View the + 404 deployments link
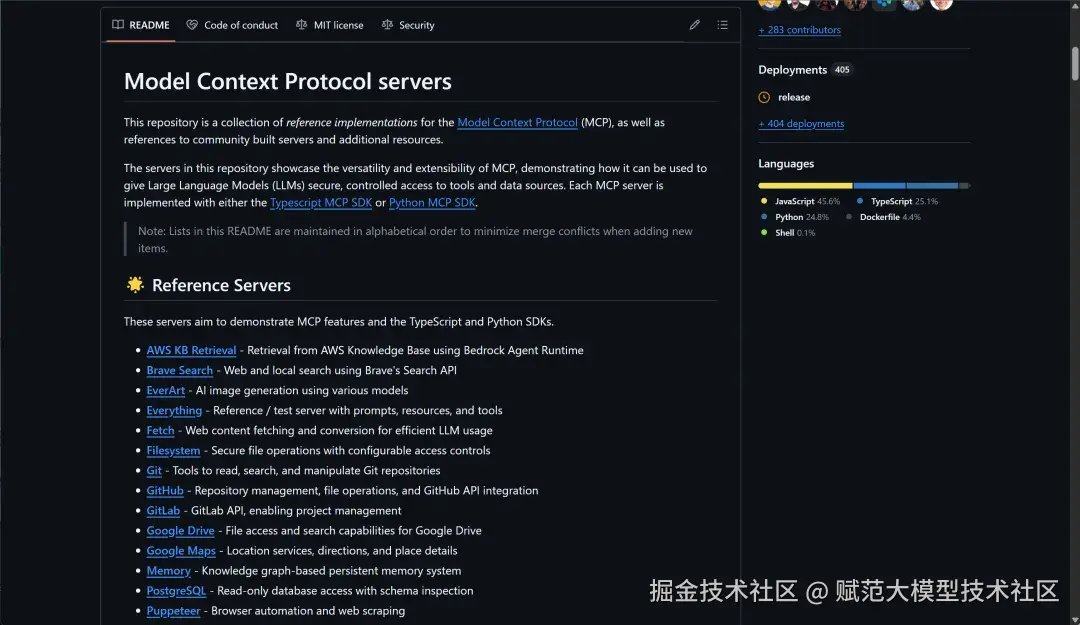Screen dimensions: 1080x625 click(801, 123)
